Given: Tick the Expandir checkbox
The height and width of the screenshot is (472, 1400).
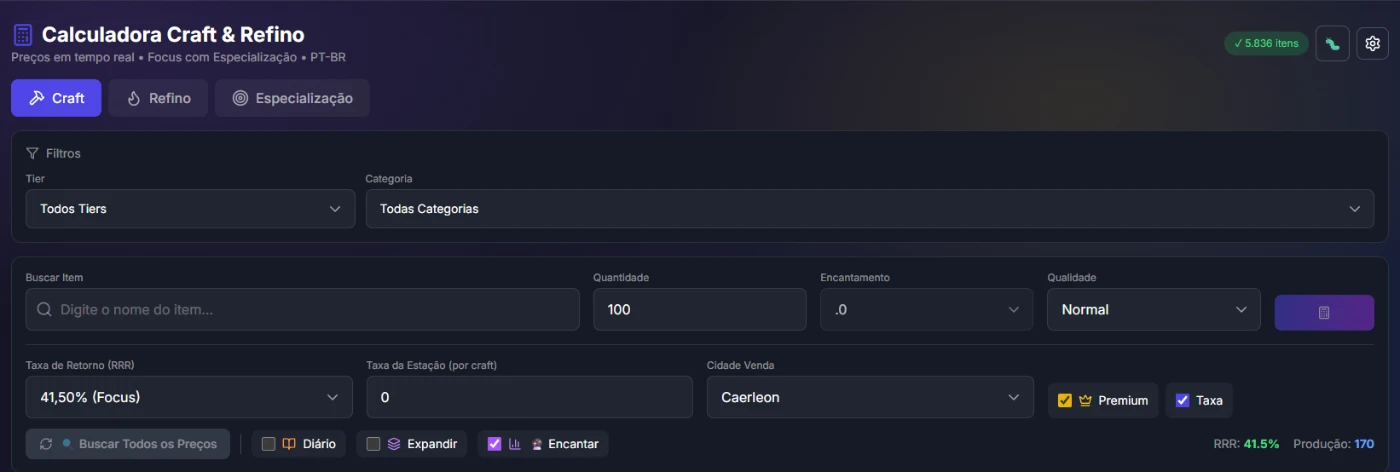Looking at the screenshot, I should pos(373,444).
